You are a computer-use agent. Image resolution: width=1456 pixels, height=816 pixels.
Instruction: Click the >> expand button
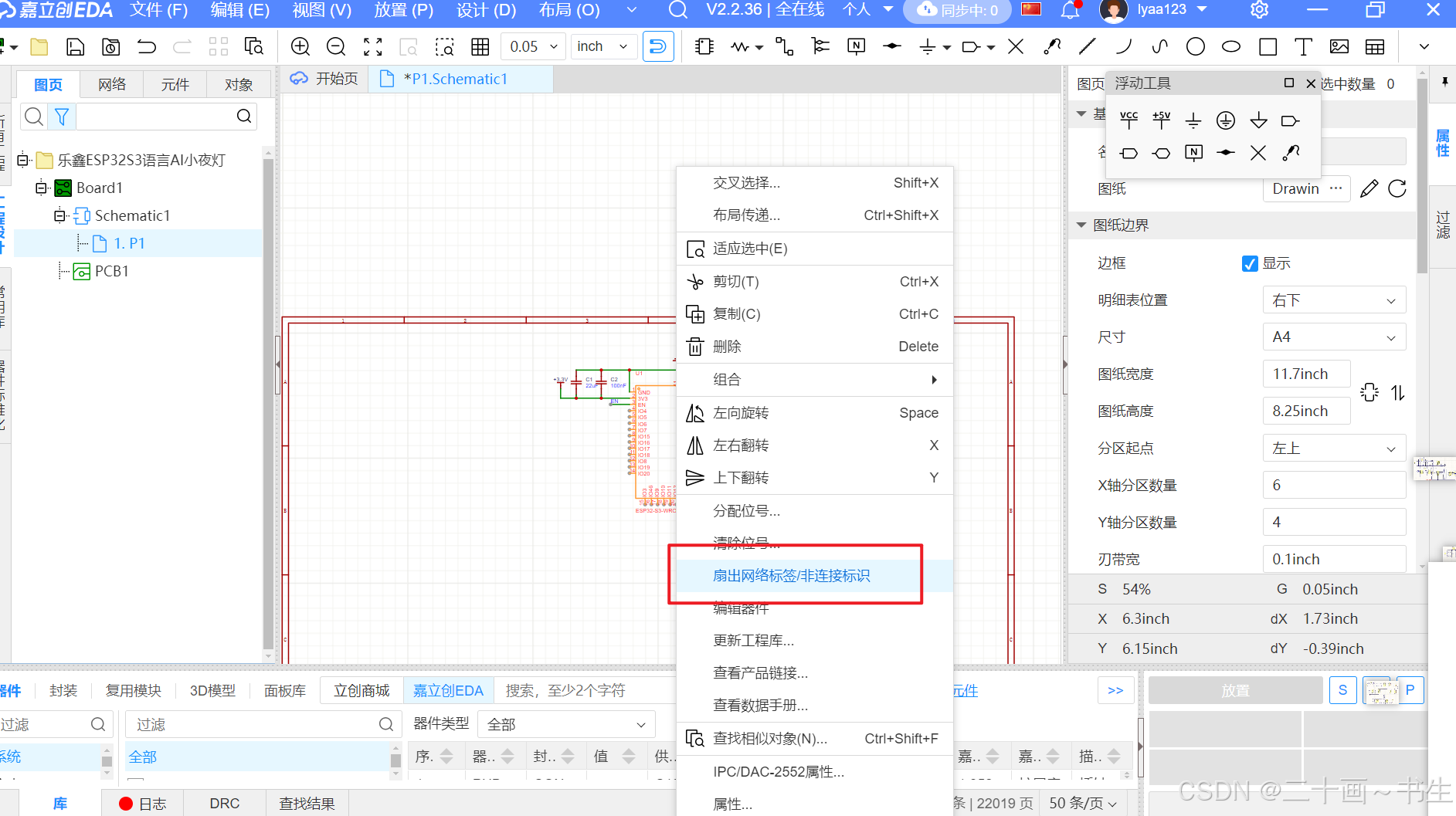pos(1115,690)
